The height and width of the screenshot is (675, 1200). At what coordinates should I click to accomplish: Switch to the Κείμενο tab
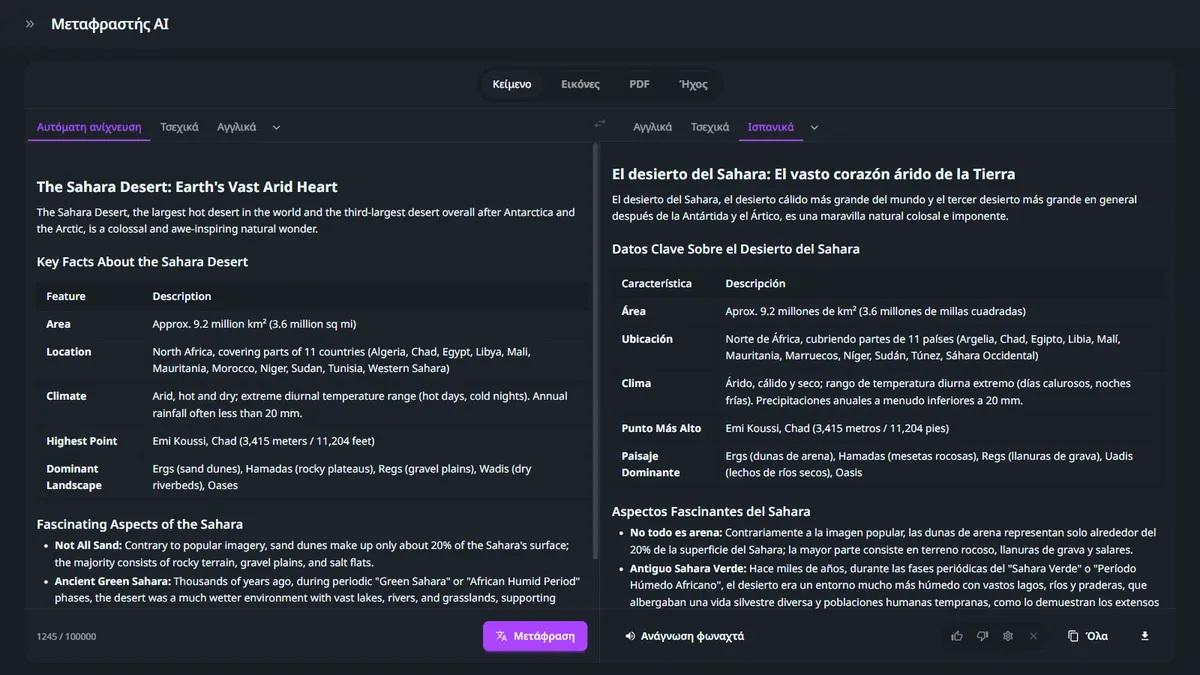(512, 84)
